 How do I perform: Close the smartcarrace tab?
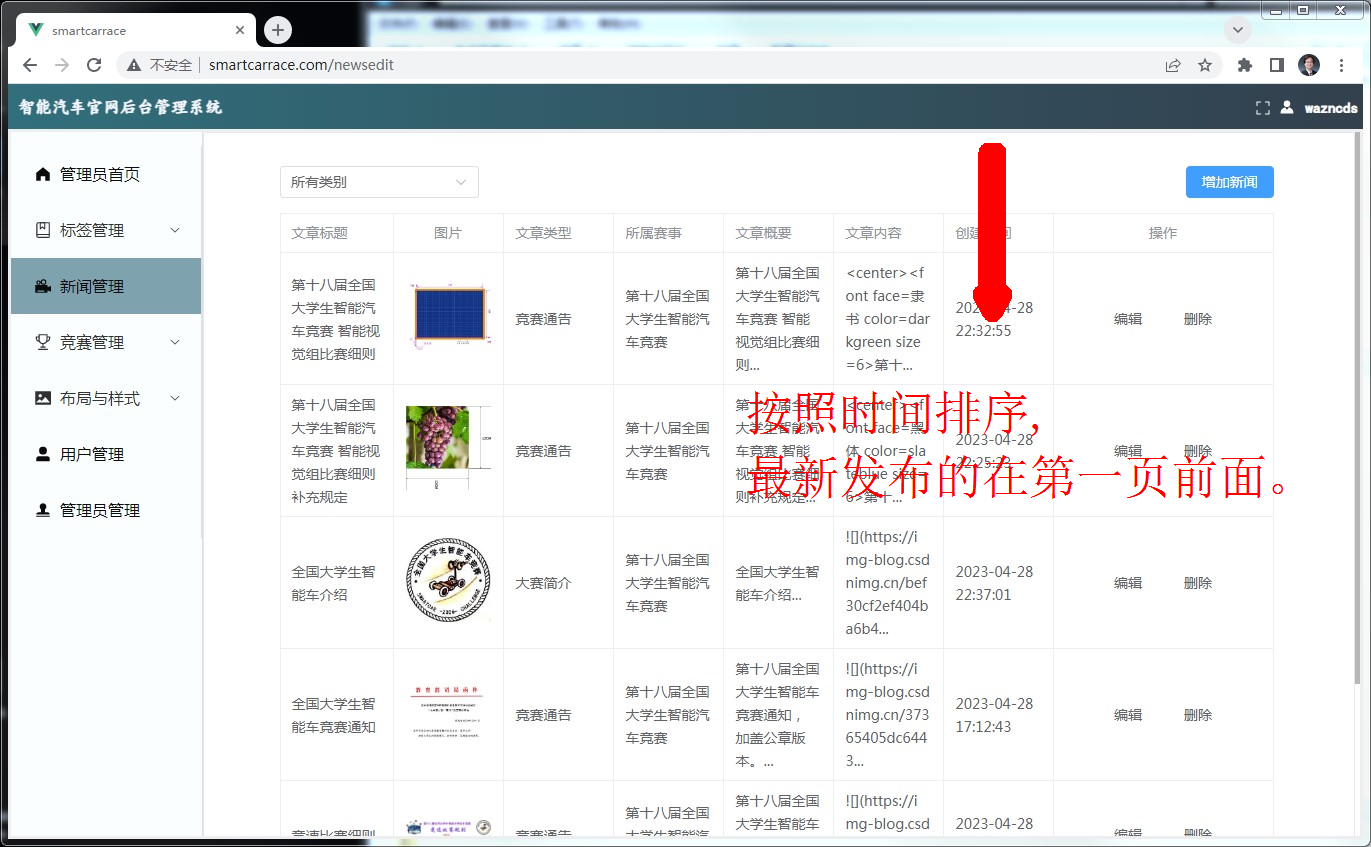[x=240, y=30]
